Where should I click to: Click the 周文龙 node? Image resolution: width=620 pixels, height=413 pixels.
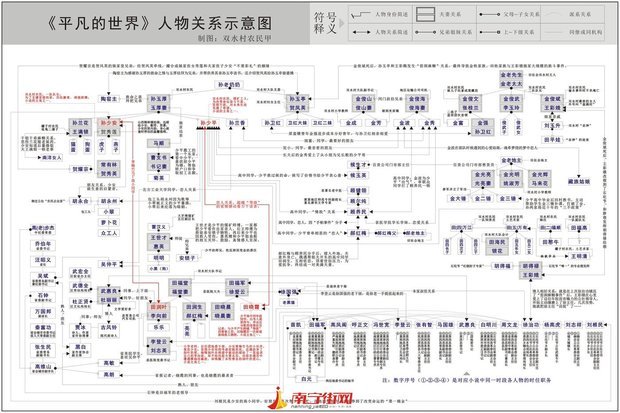(509, 325)
